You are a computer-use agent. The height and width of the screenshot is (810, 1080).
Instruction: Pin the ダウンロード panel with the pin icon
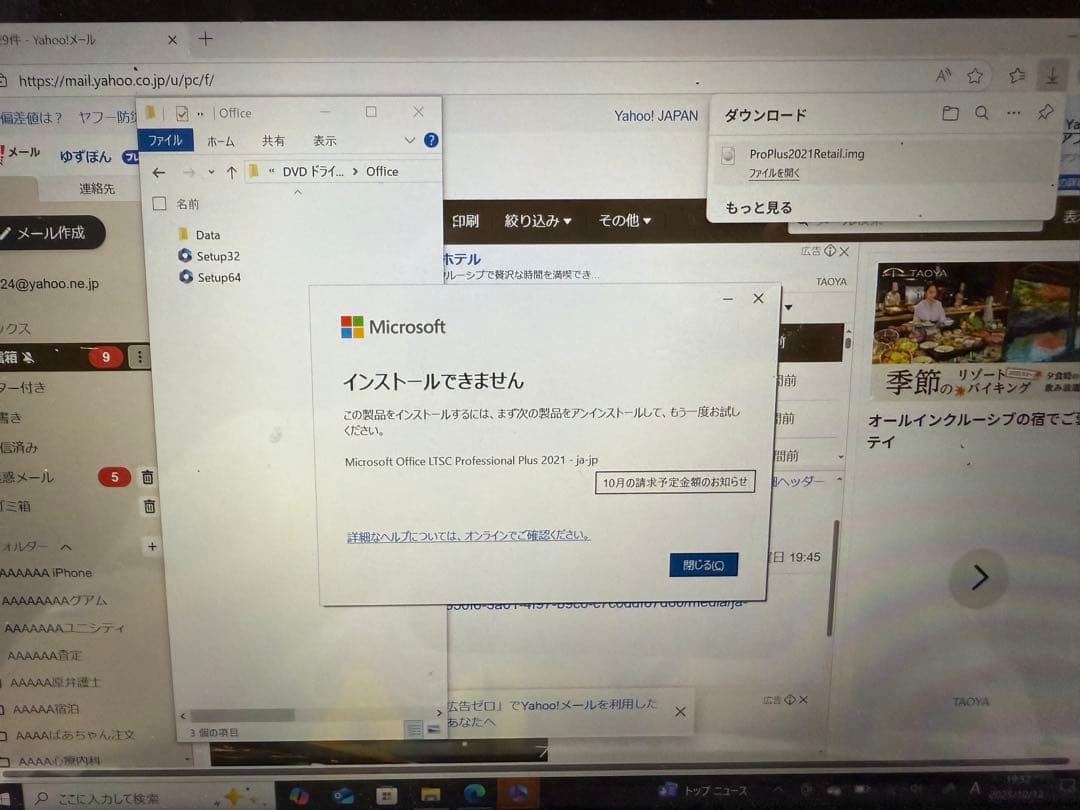click(1045, 113)
